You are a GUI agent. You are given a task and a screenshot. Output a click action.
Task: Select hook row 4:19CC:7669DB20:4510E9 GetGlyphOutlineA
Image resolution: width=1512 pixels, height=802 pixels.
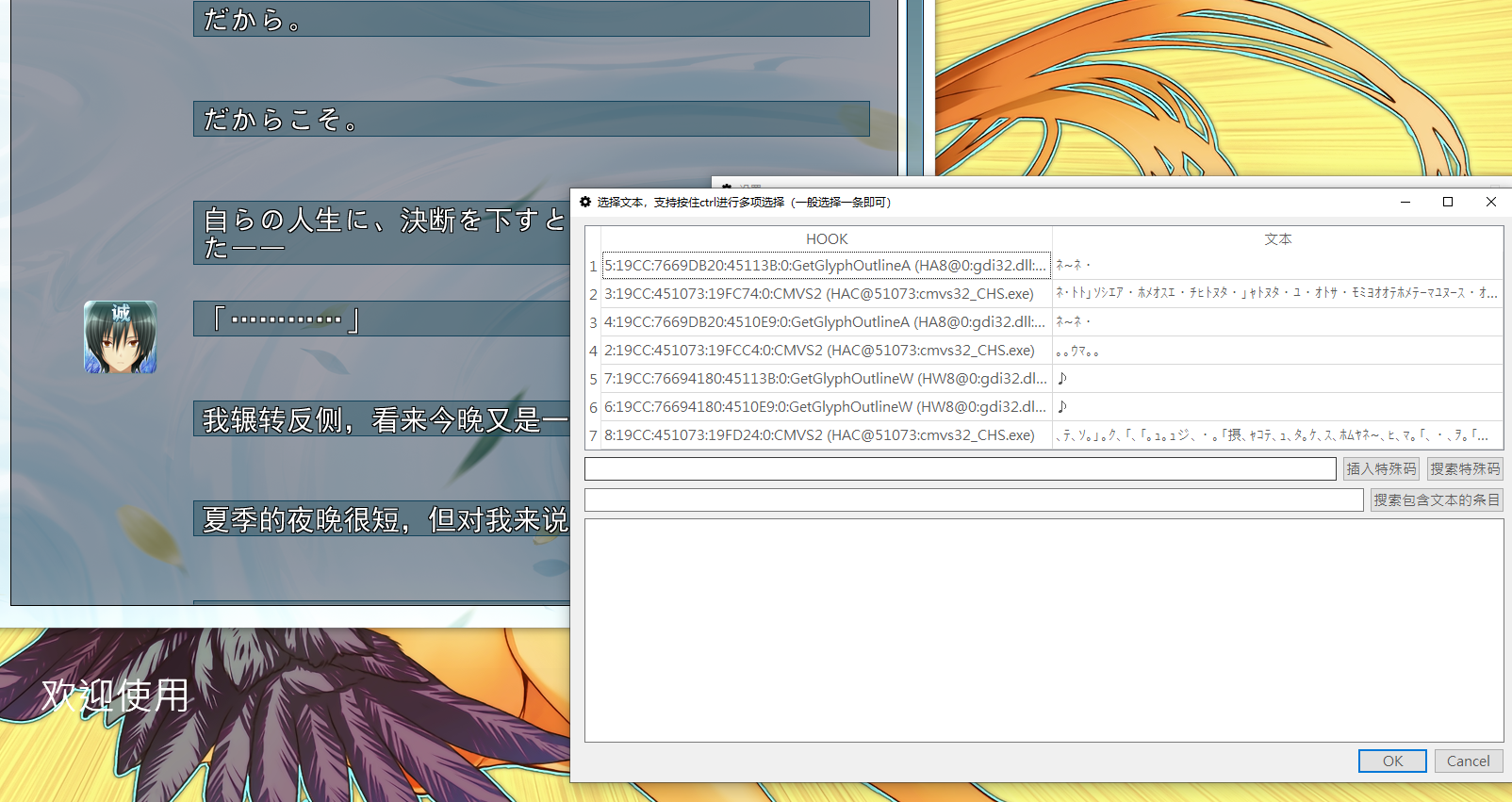[x=827, y=322]
